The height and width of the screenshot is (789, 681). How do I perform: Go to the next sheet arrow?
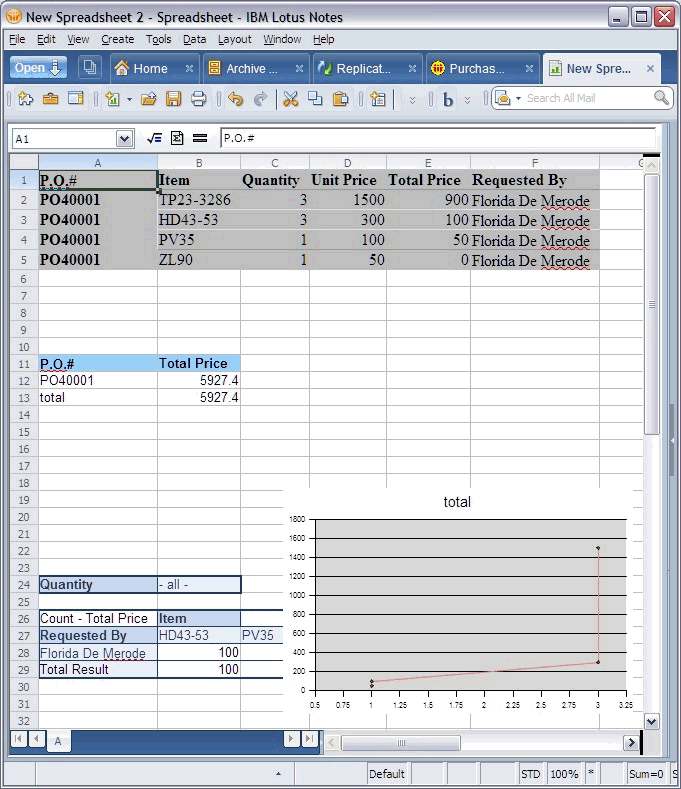click(291, 739)
